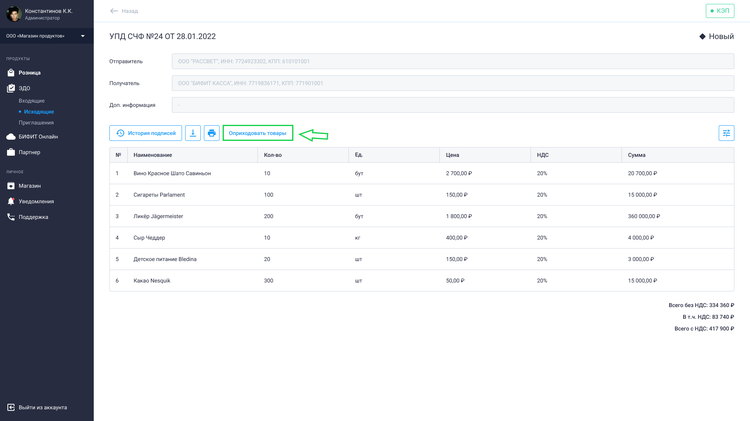Expand the ООО «Магазин продуктов» organization dropdown
The image size is (750, 421).
[x=46, y=36]
